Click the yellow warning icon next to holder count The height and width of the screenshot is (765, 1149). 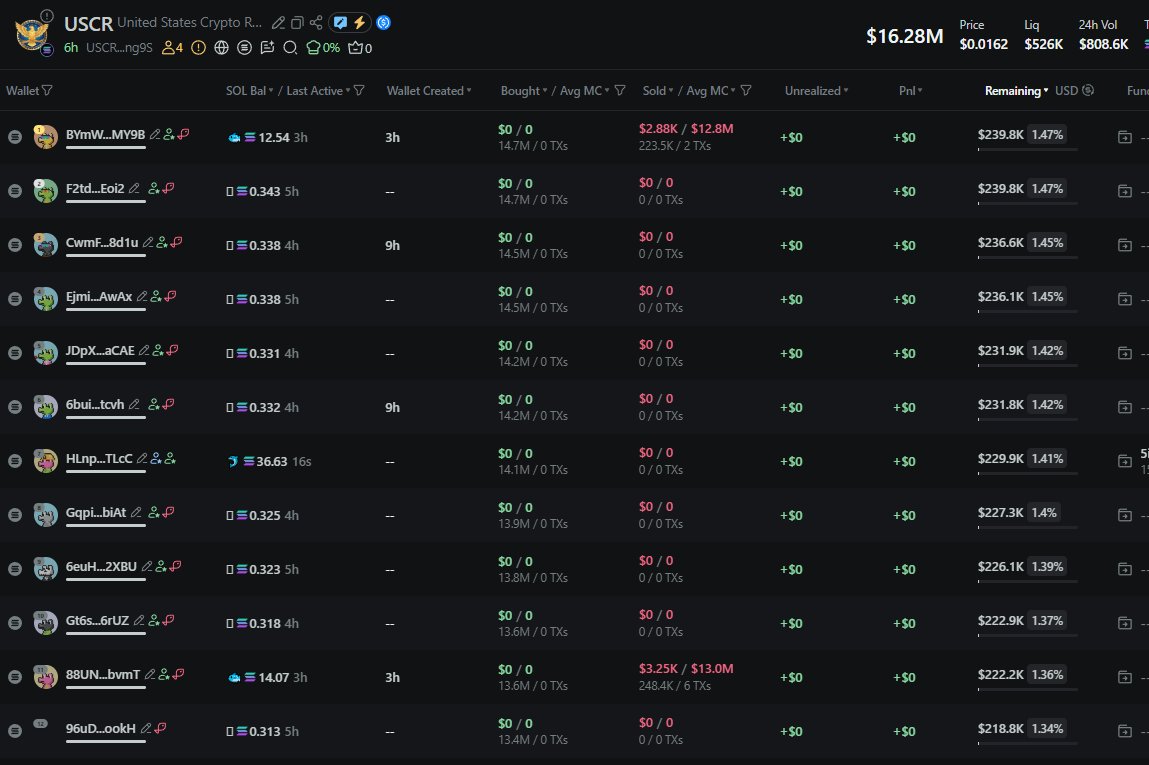198,47
